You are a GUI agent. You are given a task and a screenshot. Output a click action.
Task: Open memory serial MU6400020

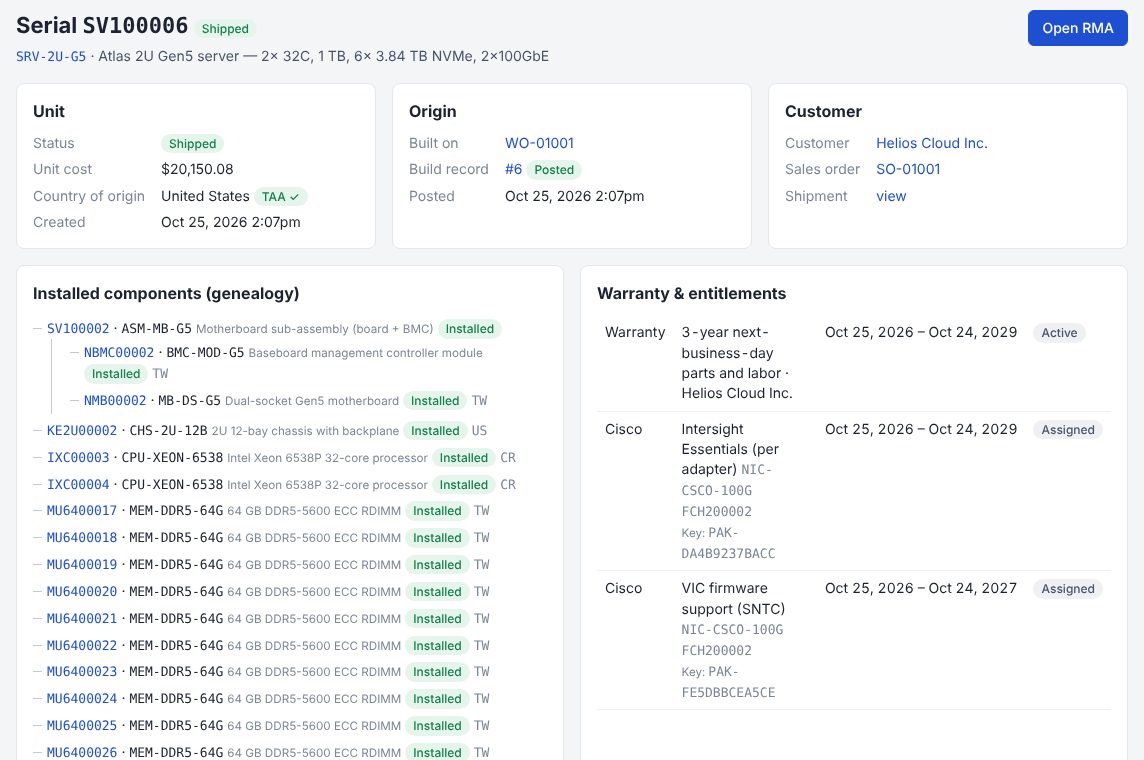[82, 592]
